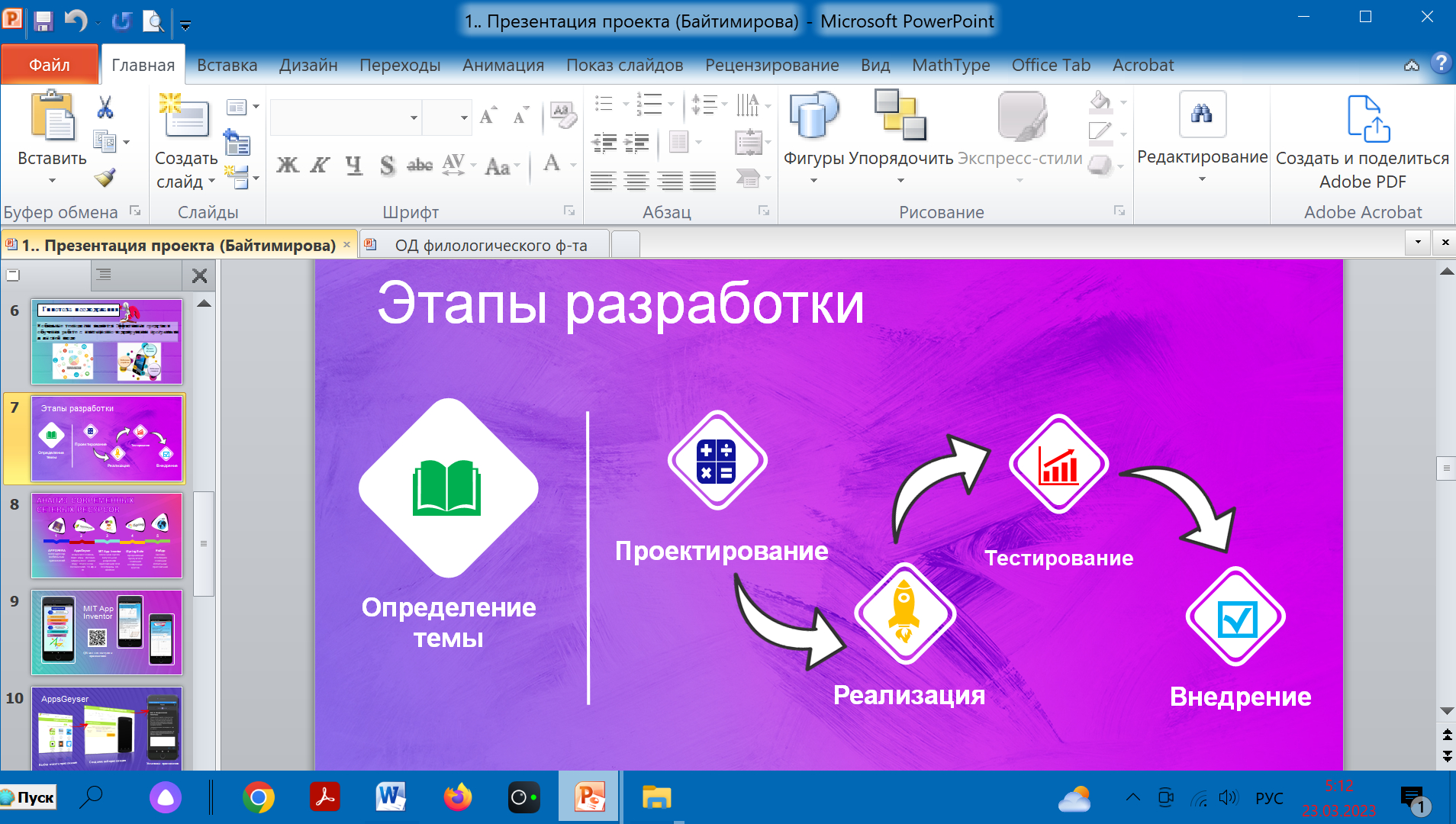This screenshot has width=1456, height=824.
Task: Switch to the Анимация tab
Action: point(503,66)
